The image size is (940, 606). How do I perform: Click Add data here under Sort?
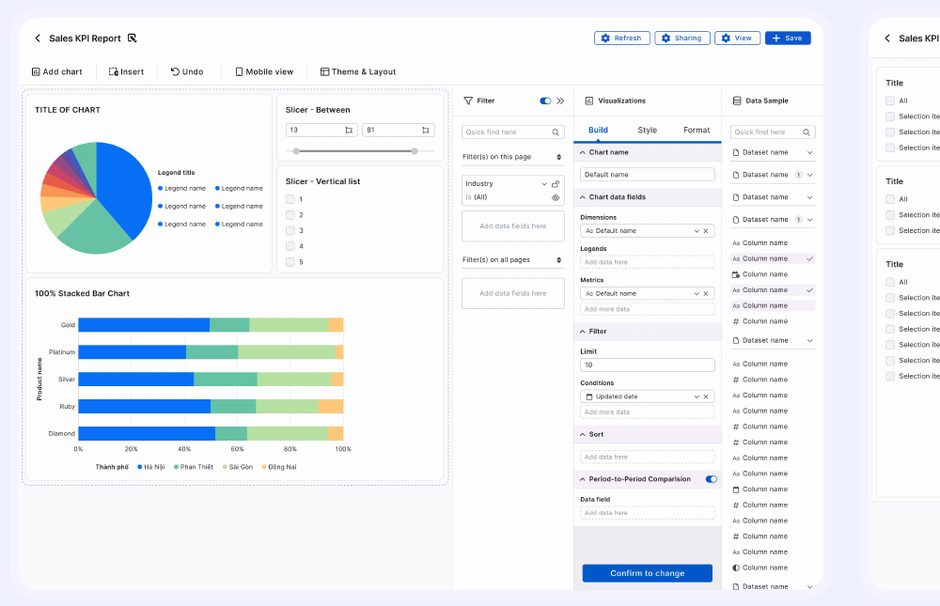647,457
